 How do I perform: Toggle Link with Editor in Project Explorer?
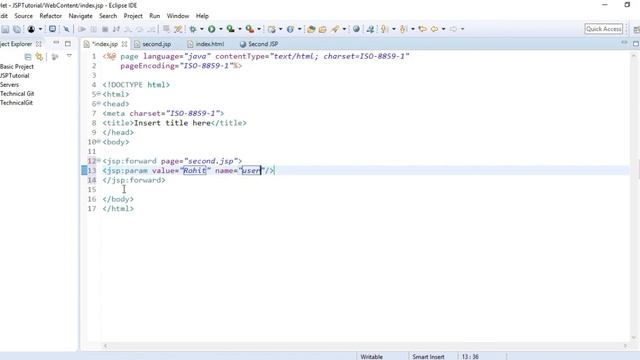[39, 57]
